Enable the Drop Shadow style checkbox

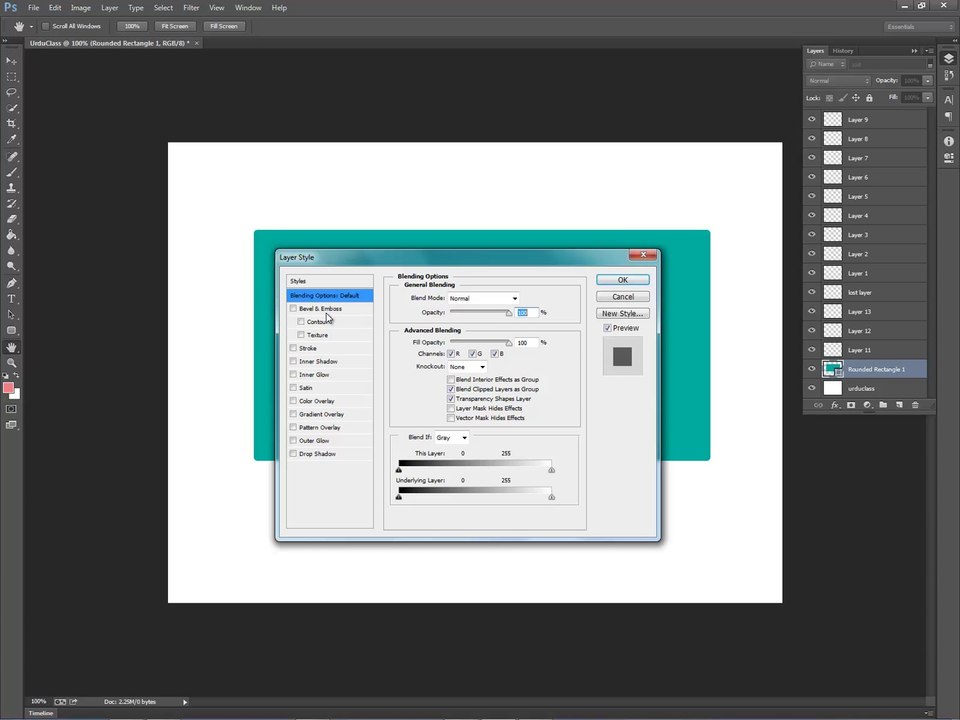(293, 454)
